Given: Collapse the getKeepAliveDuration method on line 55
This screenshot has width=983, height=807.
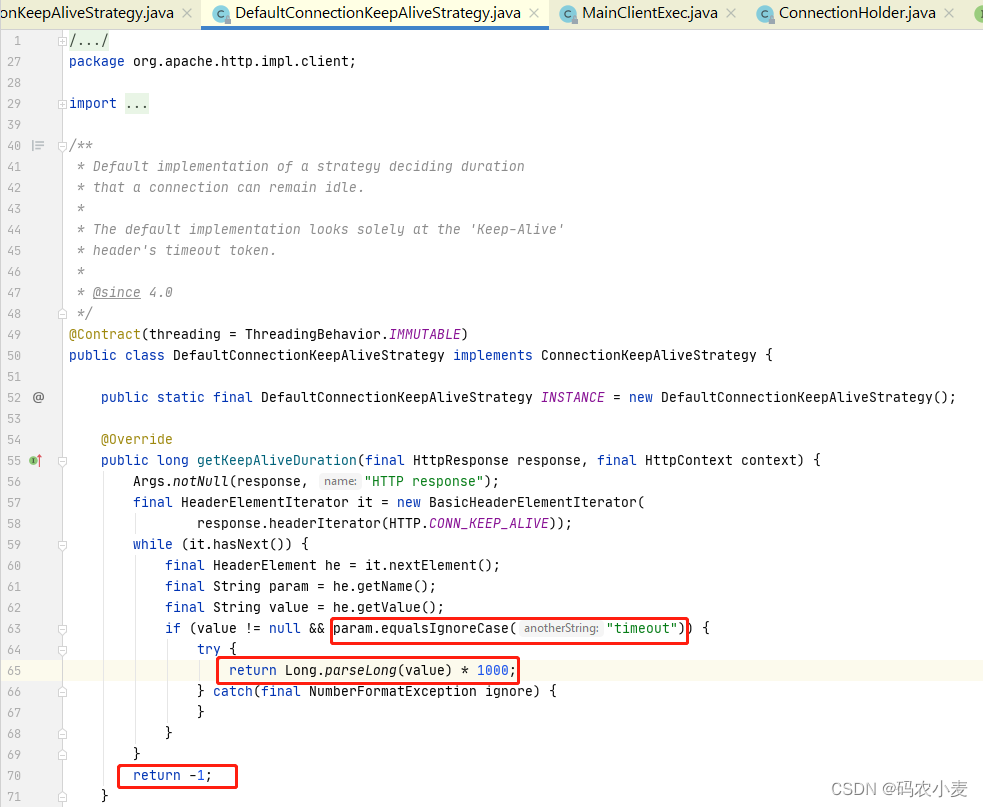Looking at the screenshot, I should click(62, 461).
